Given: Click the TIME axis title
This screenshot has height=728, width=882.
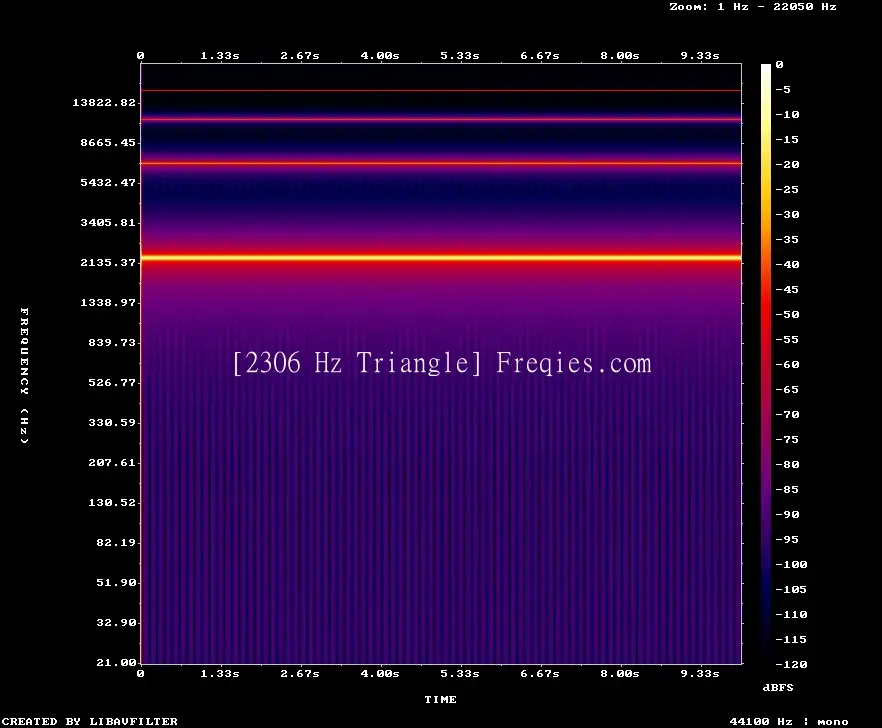Looking at the screenshot, I should 440,699.
